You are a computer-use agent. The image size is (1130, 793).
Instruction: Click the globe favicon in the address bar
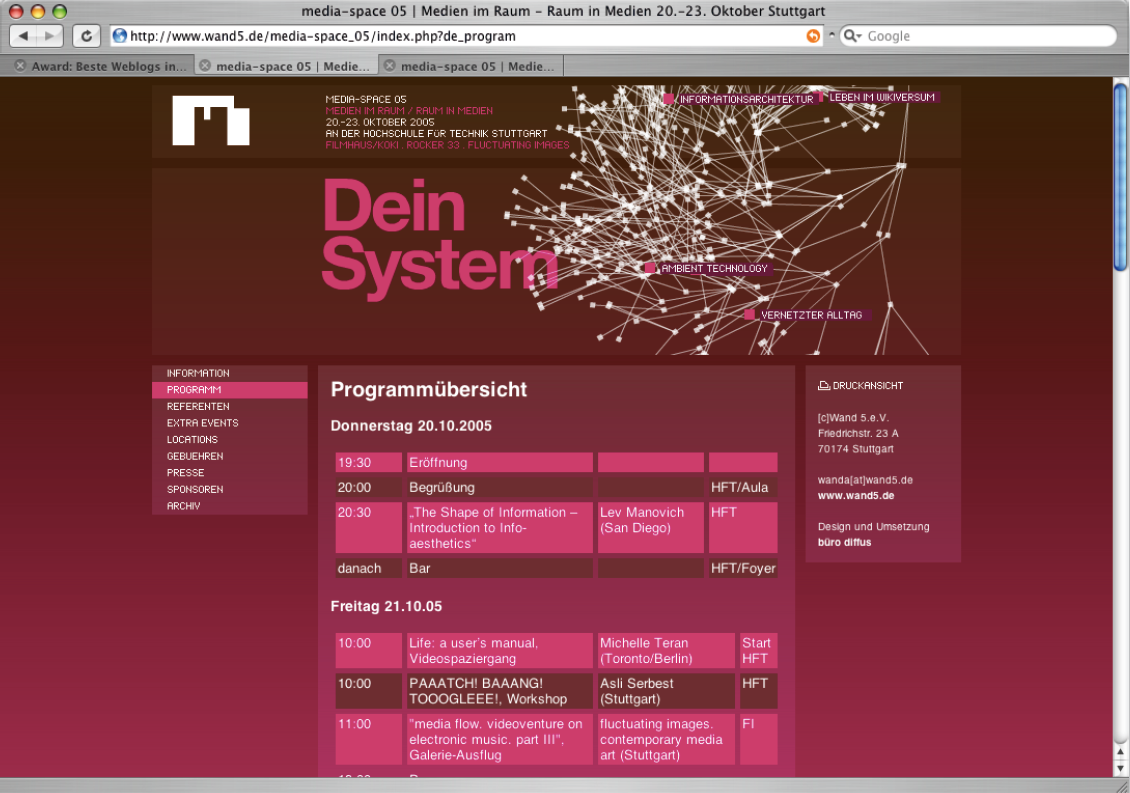(120, 35)
